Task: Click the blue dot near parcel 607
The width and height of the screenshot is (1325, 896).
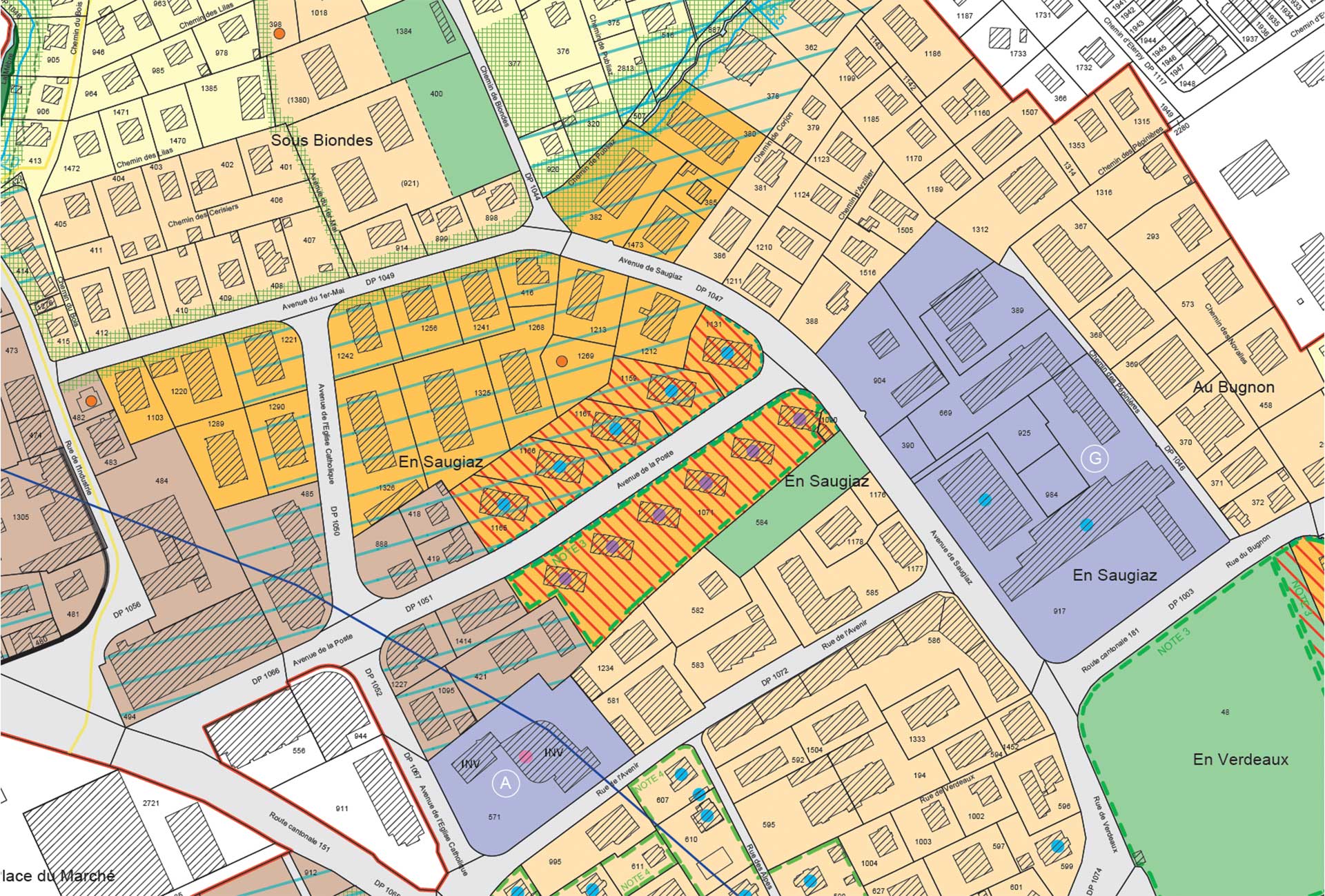Action: [681, 775]
